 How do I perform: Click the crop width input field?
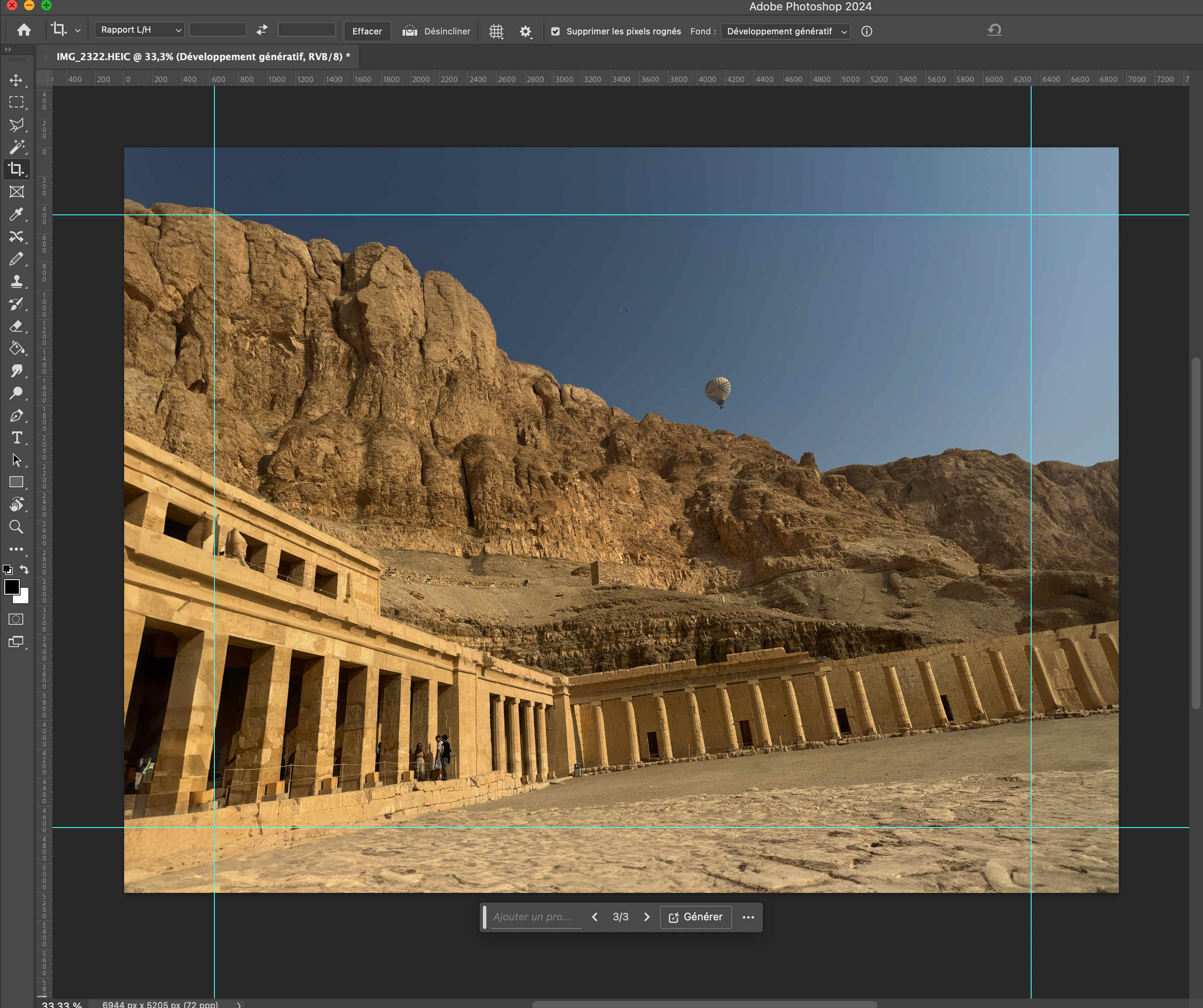218,30
